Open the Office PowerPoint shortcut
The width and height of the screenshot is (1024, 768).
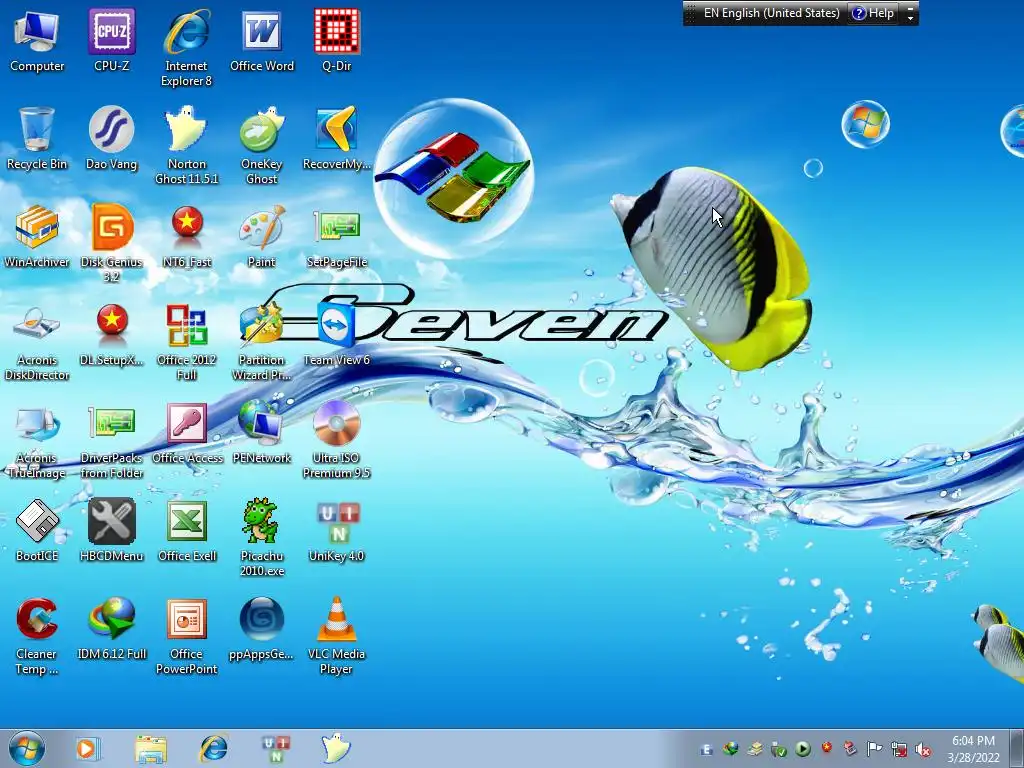pyautogui.click(x=187, y=636)
